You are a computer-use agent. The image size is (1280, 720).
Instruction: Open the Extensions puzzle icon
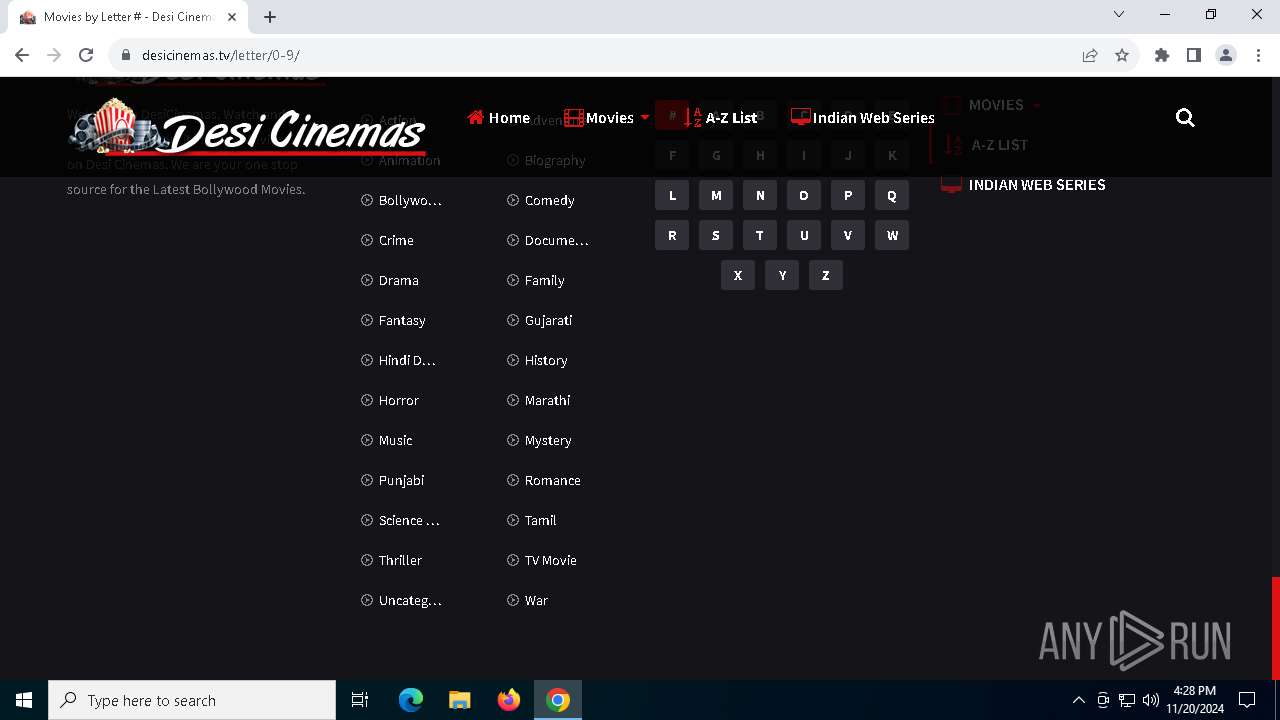click(1162, 55)
